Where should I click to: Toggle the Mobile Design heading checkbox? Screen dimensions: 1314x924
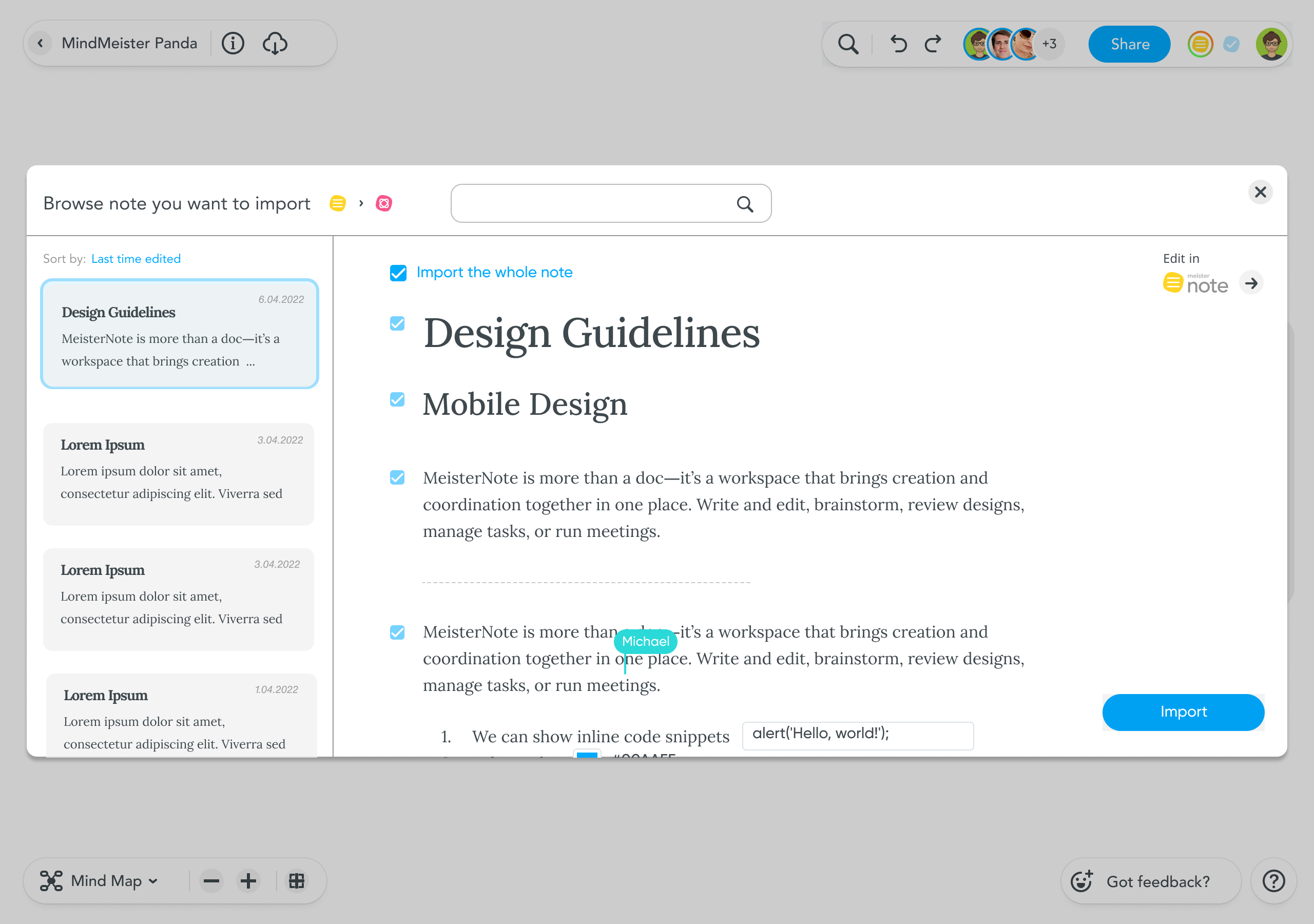(x=397, y=399)
